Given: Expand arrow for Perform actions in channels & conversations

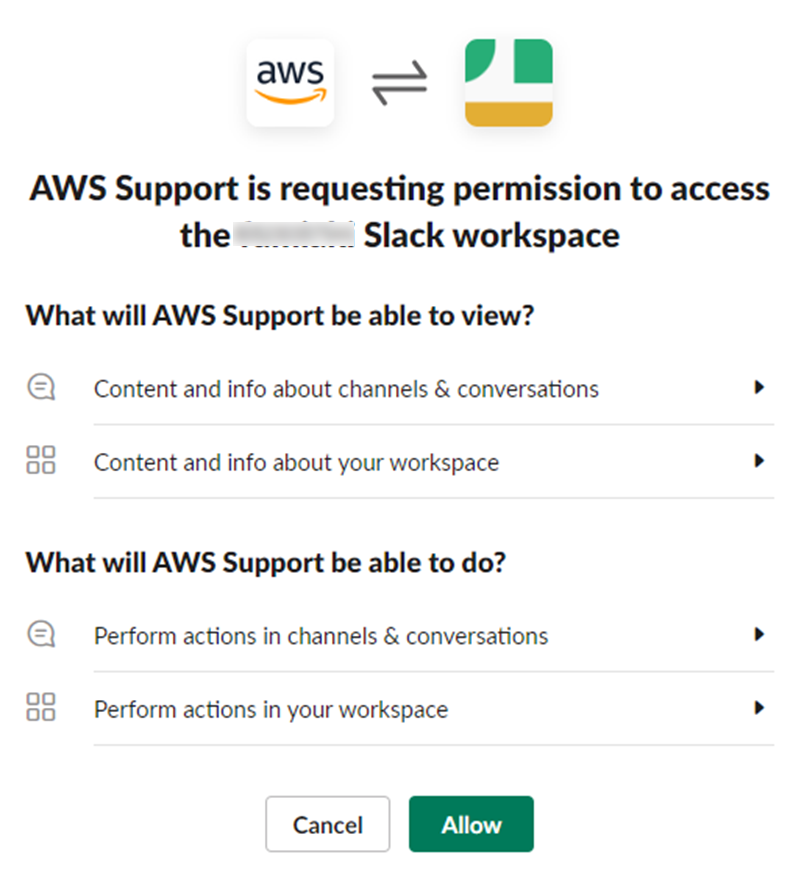Looking at the screenshot, I should click(759, 634).
